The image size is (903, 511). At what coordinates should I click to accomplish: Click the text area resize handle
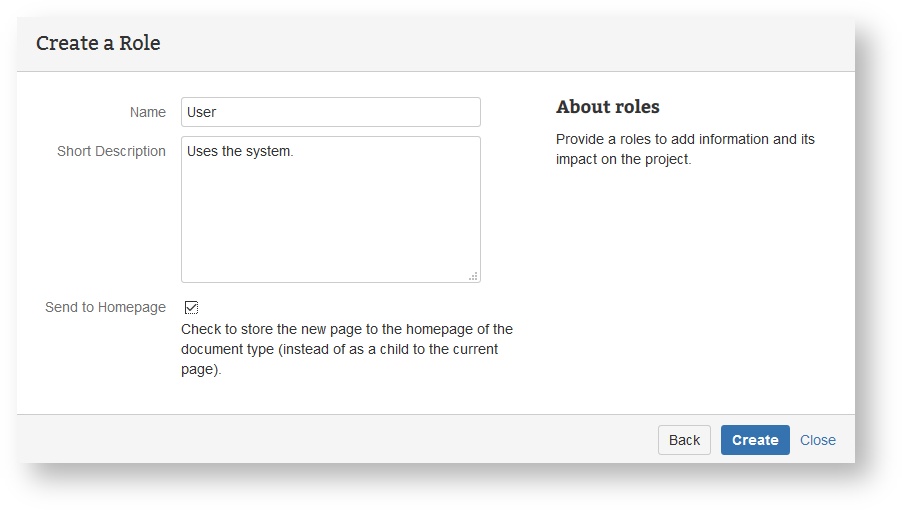(473, 276)
